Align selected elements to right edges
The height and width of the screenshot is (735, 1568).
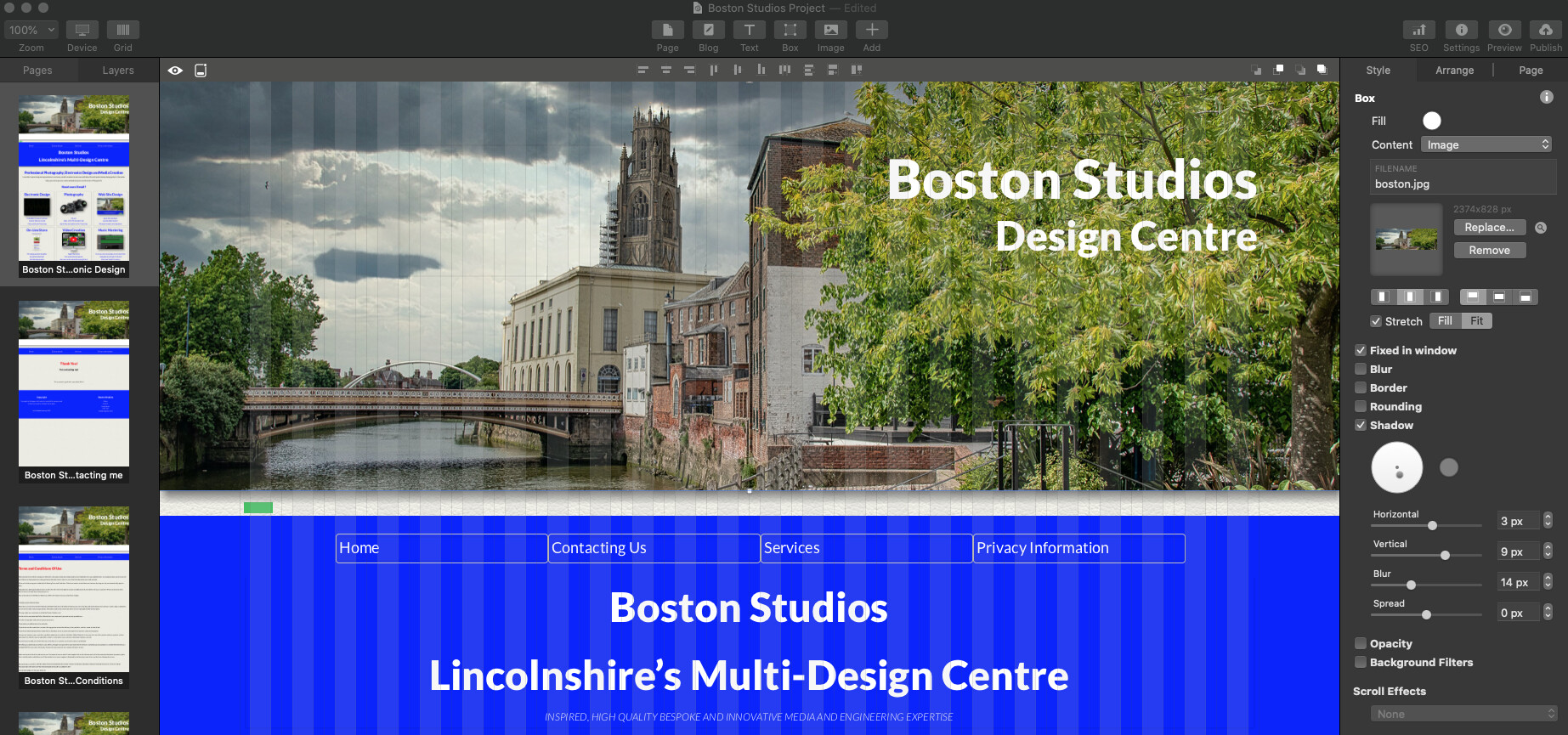click(689, 70)
